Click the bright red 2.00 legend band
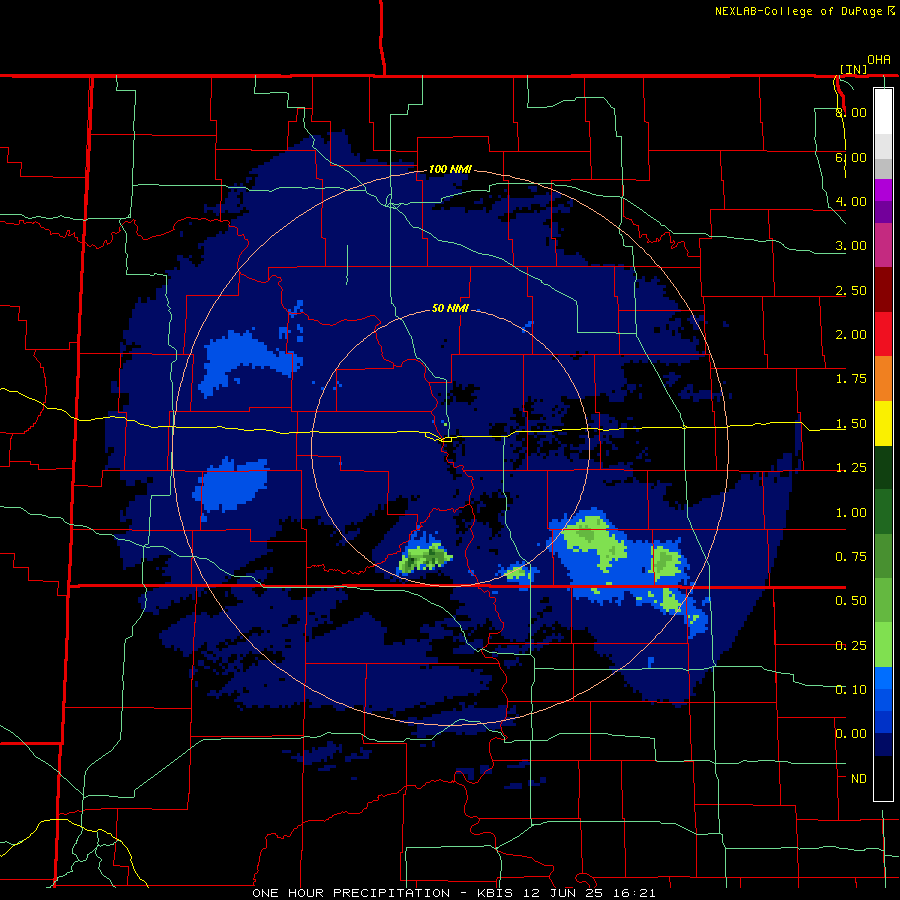The width and height of the screenshot is (900, 900). pyautogui.click(x=883, y=334)
